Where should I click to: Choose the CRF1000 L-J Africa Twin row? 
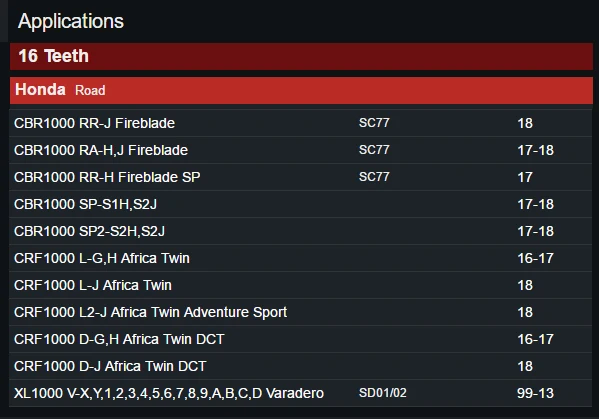pyautogui.click(x=301, y=285)
